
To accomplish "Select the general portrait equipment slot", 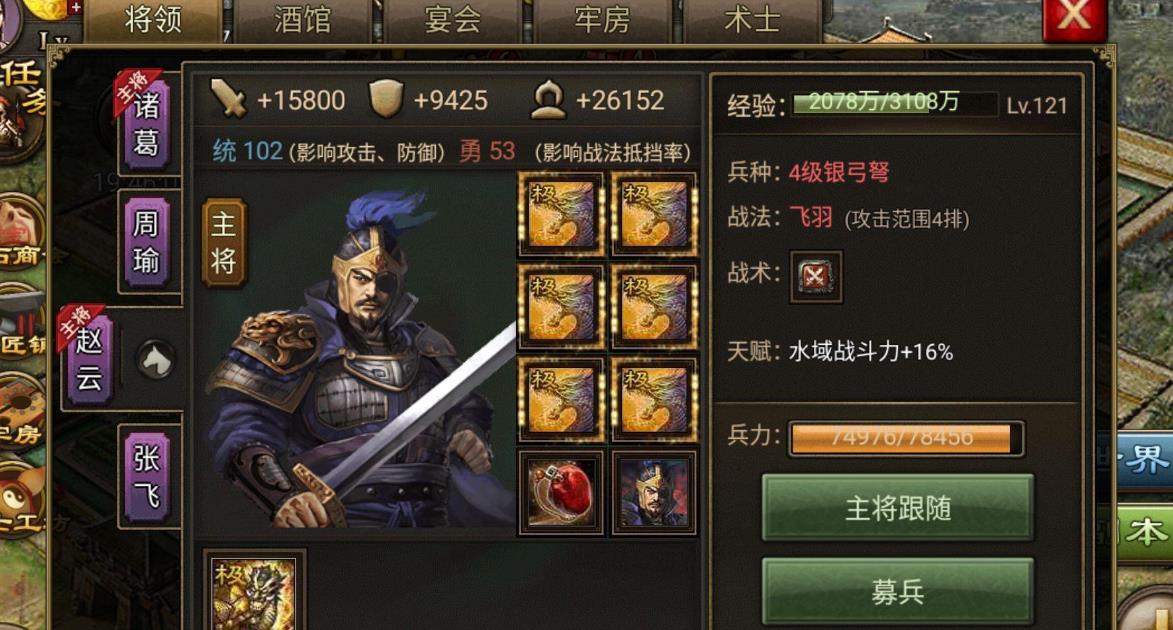I will (x=655, y=493).
